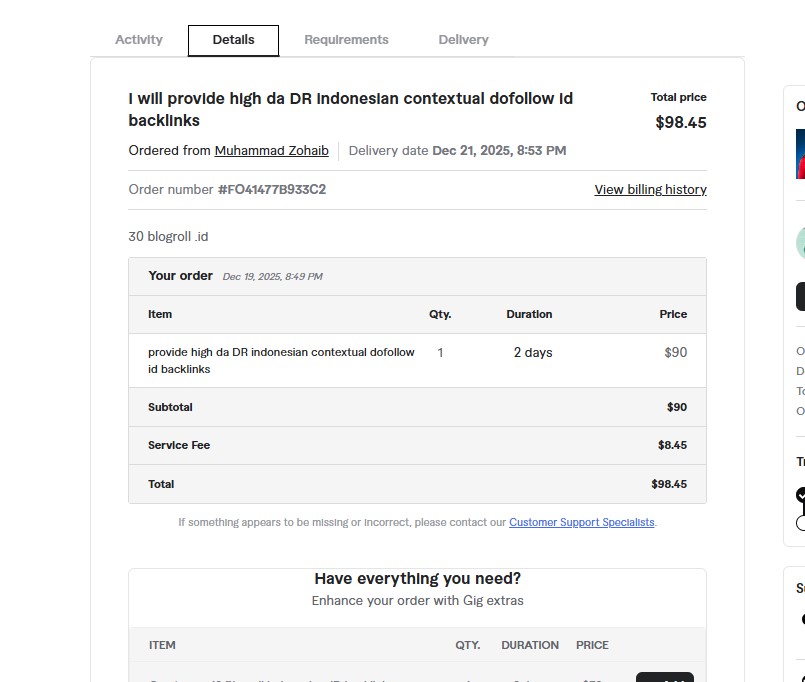Click the filled checkmark tracking step

801,494
